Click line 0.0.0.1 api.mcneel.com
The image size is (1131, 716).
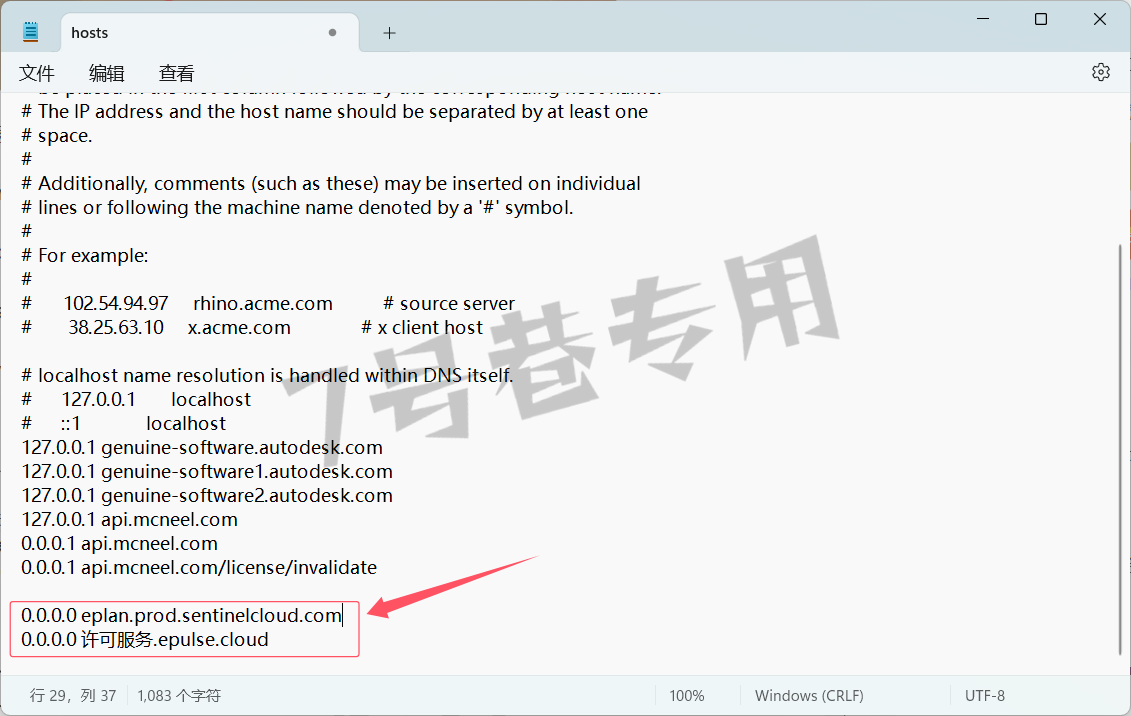[x=119, y=544]
